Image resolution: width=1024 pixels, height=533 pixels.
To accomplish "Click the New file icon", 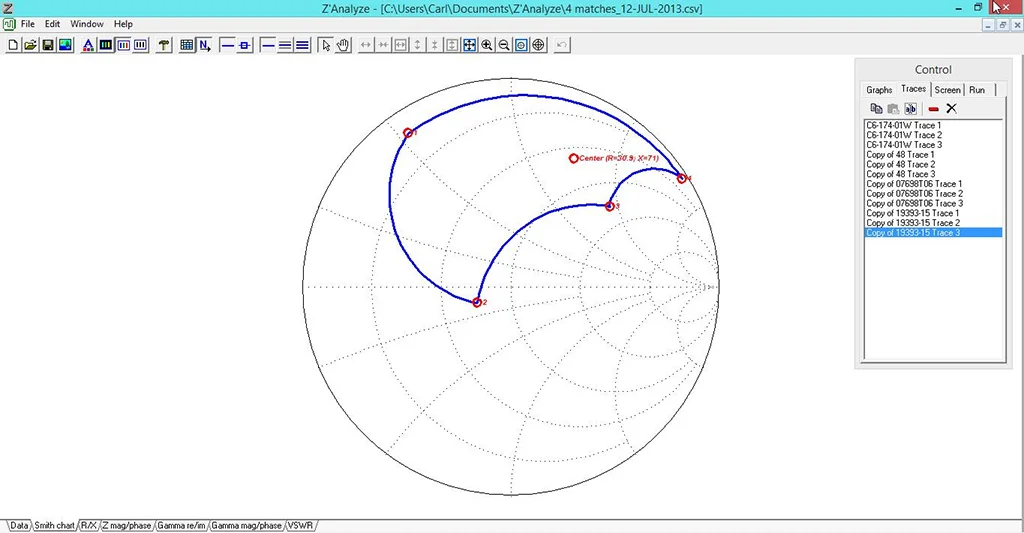I will point(12,45).
